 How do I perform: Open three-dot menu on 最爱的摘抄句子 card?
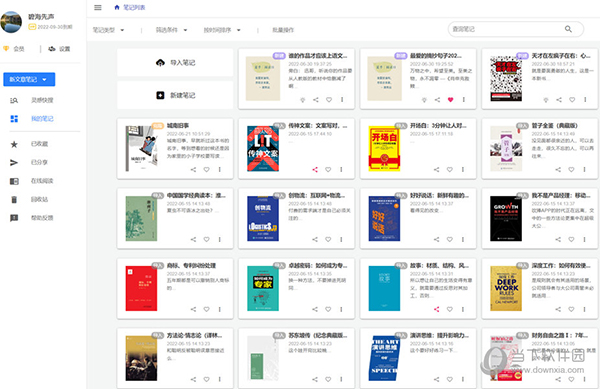464,100
